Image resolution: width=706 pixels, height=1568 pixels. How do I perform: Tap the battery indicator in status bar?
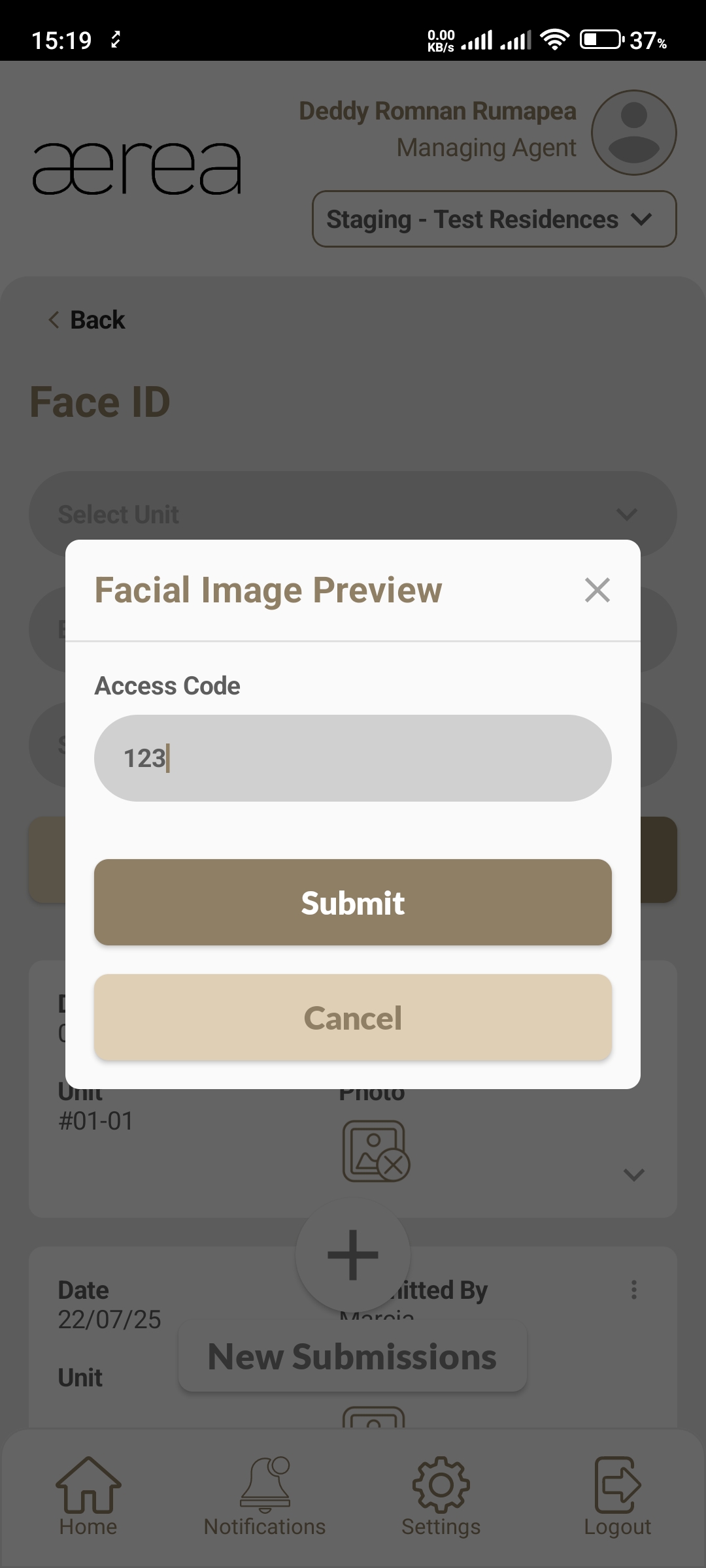click(601, 40)
